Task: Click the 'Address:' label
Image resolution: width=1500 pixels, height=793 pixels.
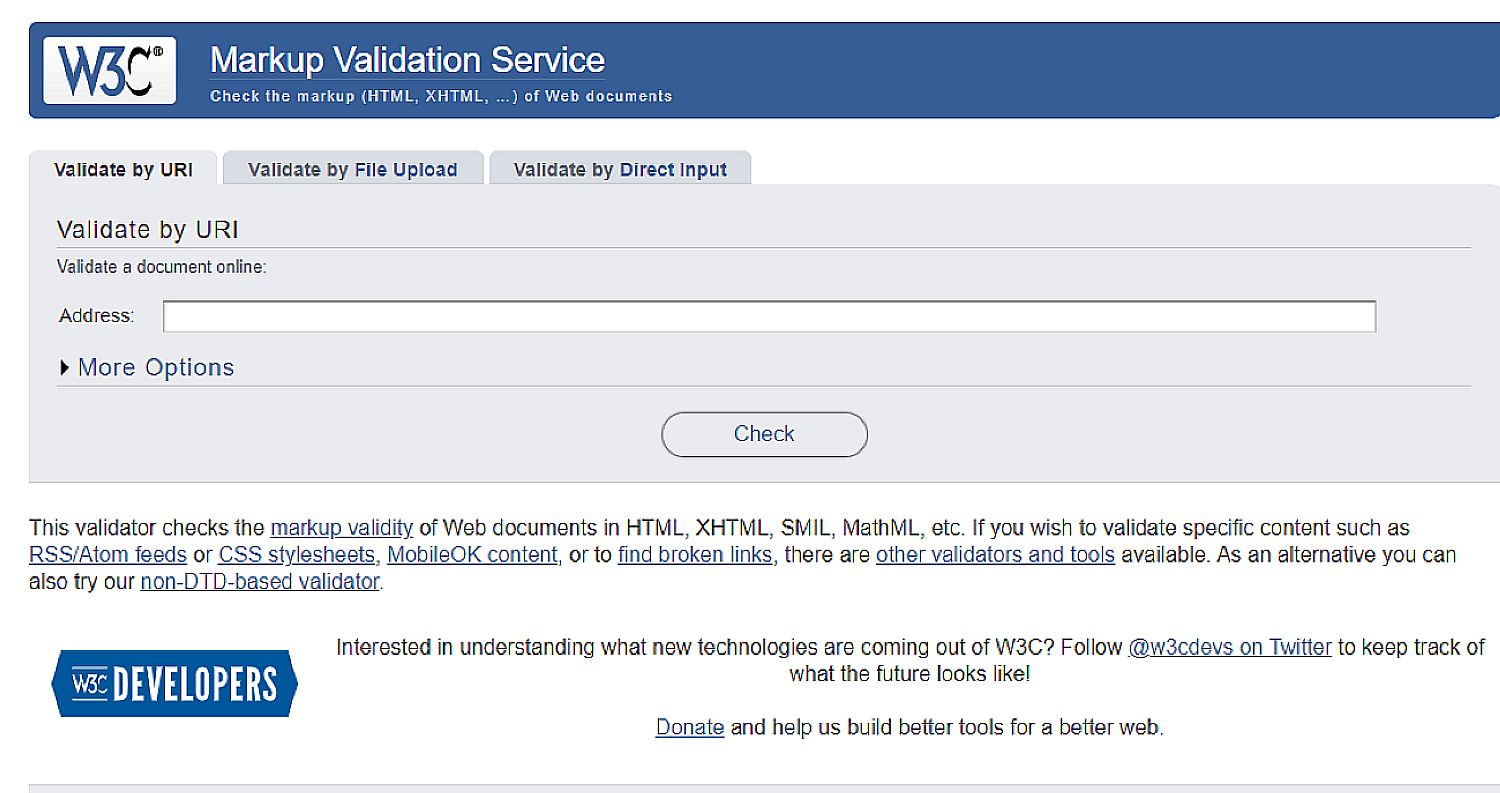Action: tap(97, 316)
